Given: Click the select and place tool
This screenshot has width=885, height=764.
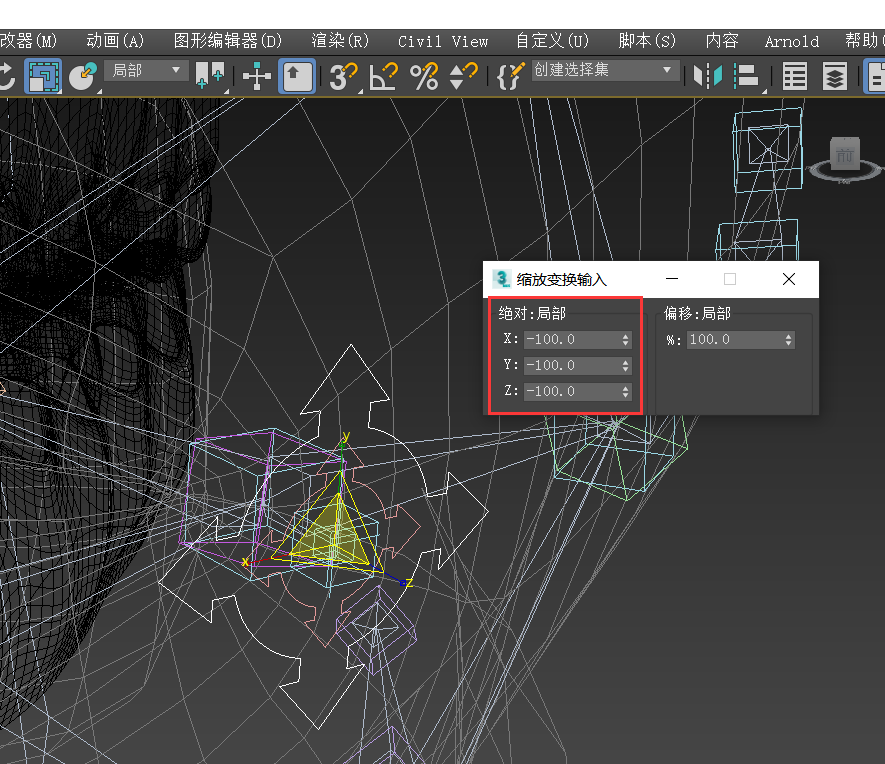Looking at the screenshot, I should 82,76.
